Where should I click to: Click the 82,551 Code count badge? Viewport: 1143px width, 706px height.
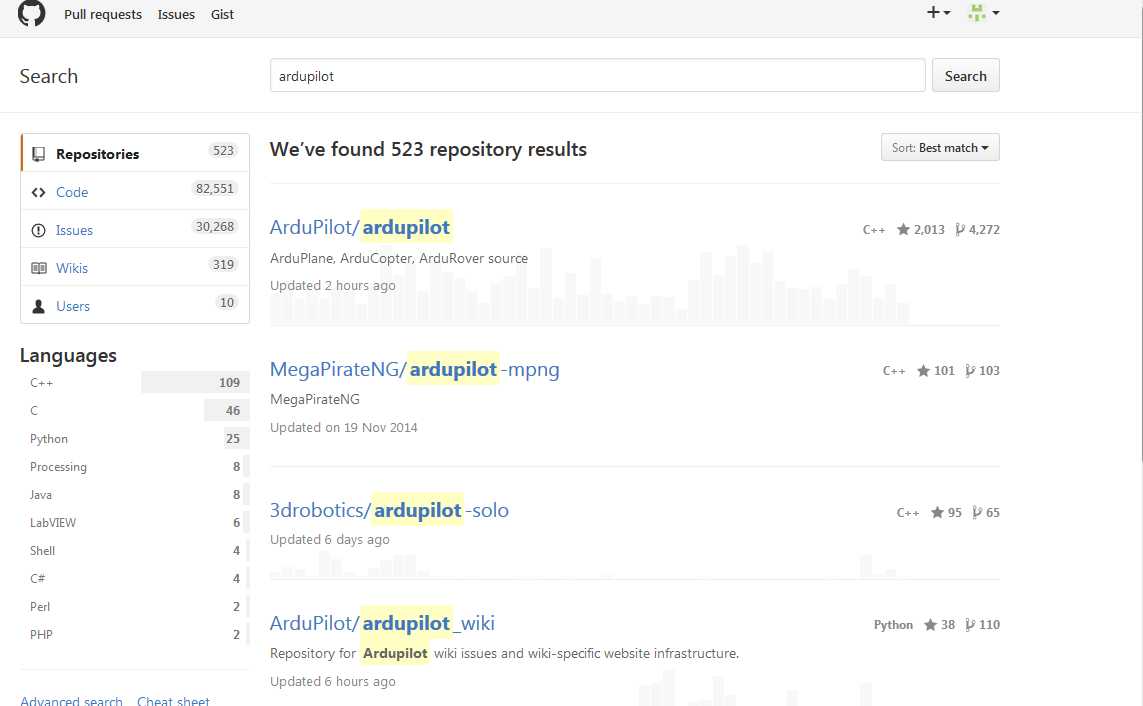pyautogui.click(x=215, y=189)
